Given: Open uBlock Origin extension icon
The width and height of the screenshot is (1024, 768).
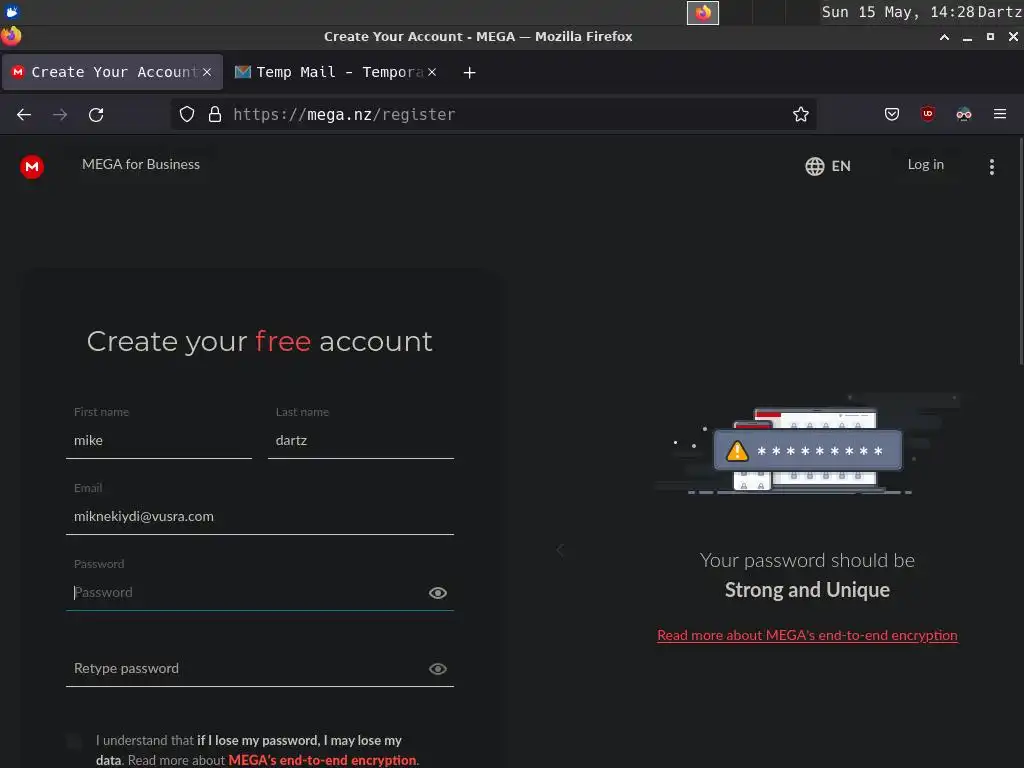Looking at the screenshot, I should pyautogui.click(x=927, y=114).
